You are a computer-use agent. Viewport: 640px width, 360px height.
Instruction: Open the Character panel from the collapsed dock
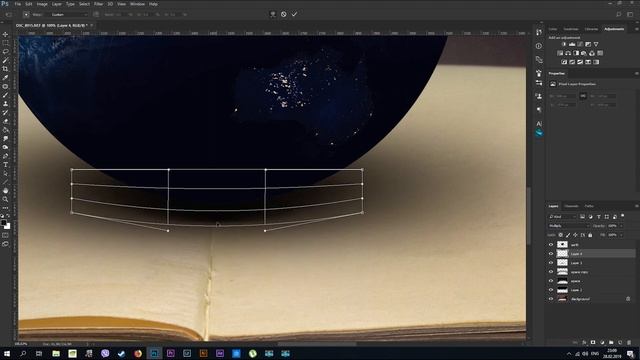[539, 123]
